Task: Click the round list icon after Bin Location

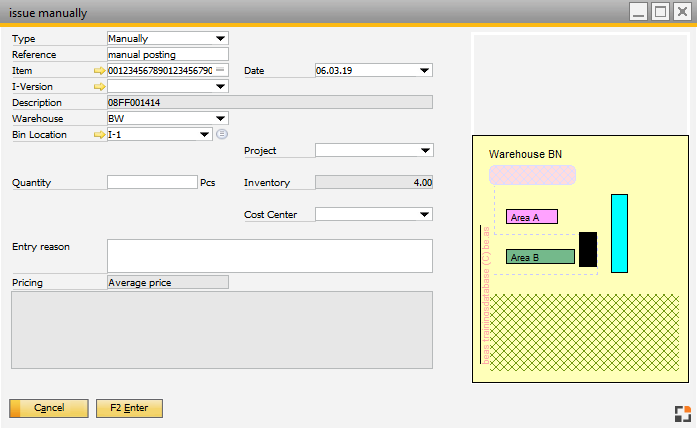Action: click(222, 134)
